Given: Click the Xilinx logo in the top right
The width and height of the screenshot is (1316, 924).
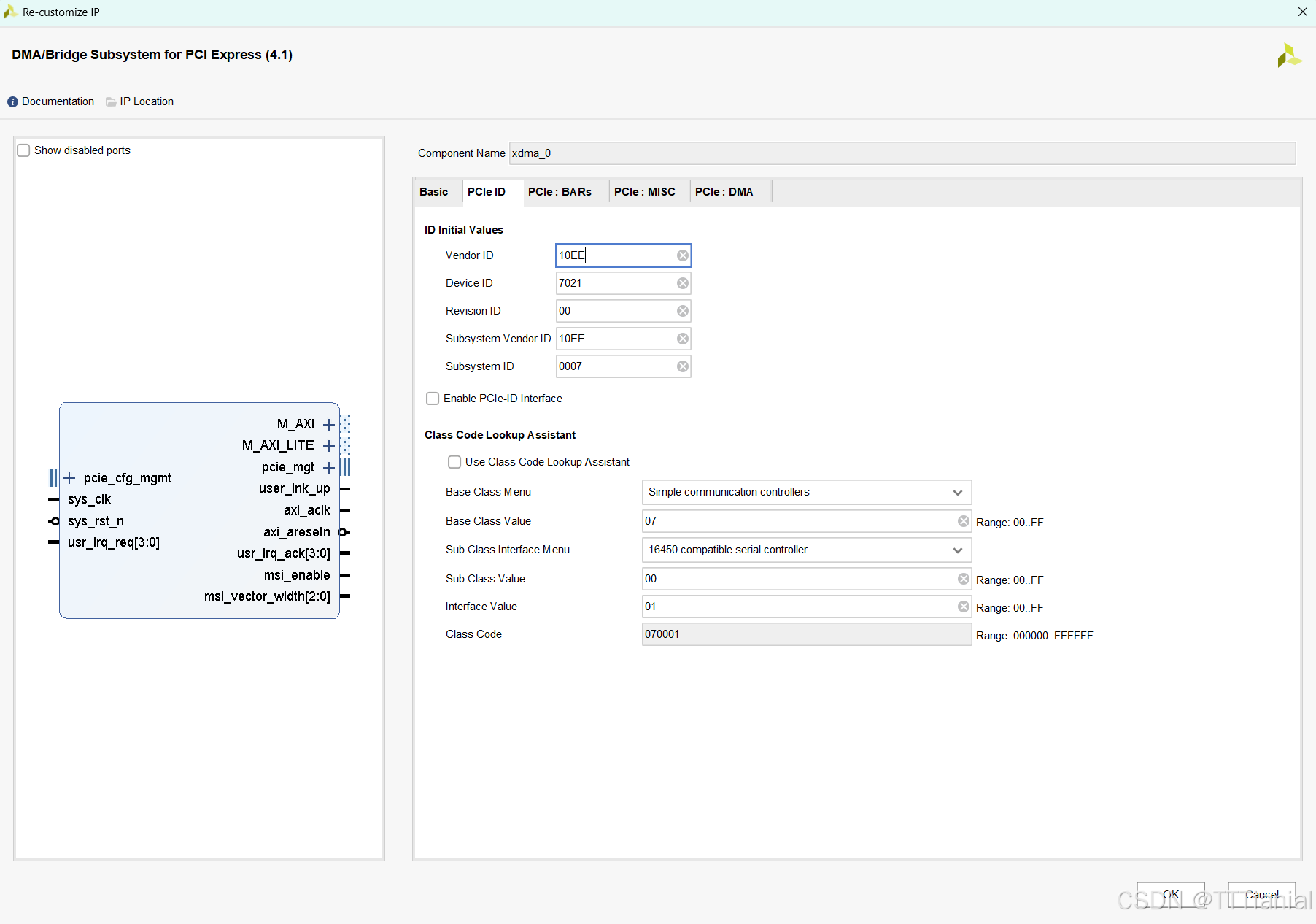Looking at the screenshot, I should point(1289,55).
